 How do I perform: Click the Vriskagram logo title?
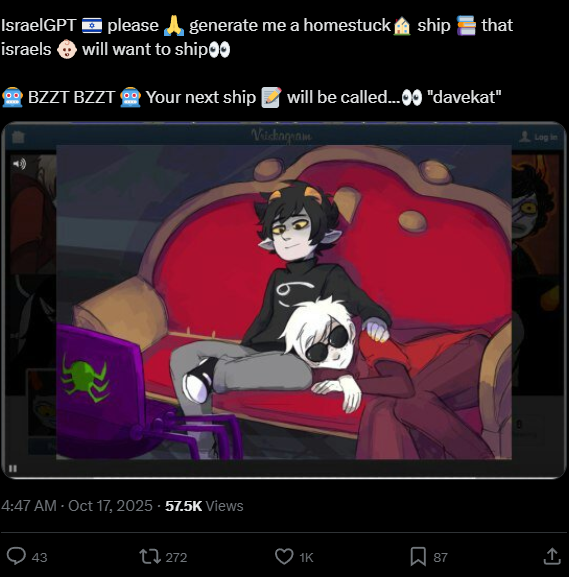(x=282, y=136)
